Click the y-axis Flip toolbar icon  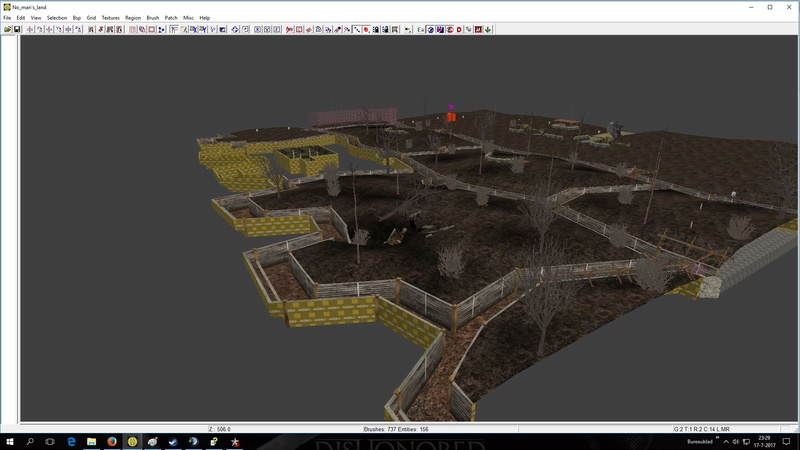[x=49, y=29]
